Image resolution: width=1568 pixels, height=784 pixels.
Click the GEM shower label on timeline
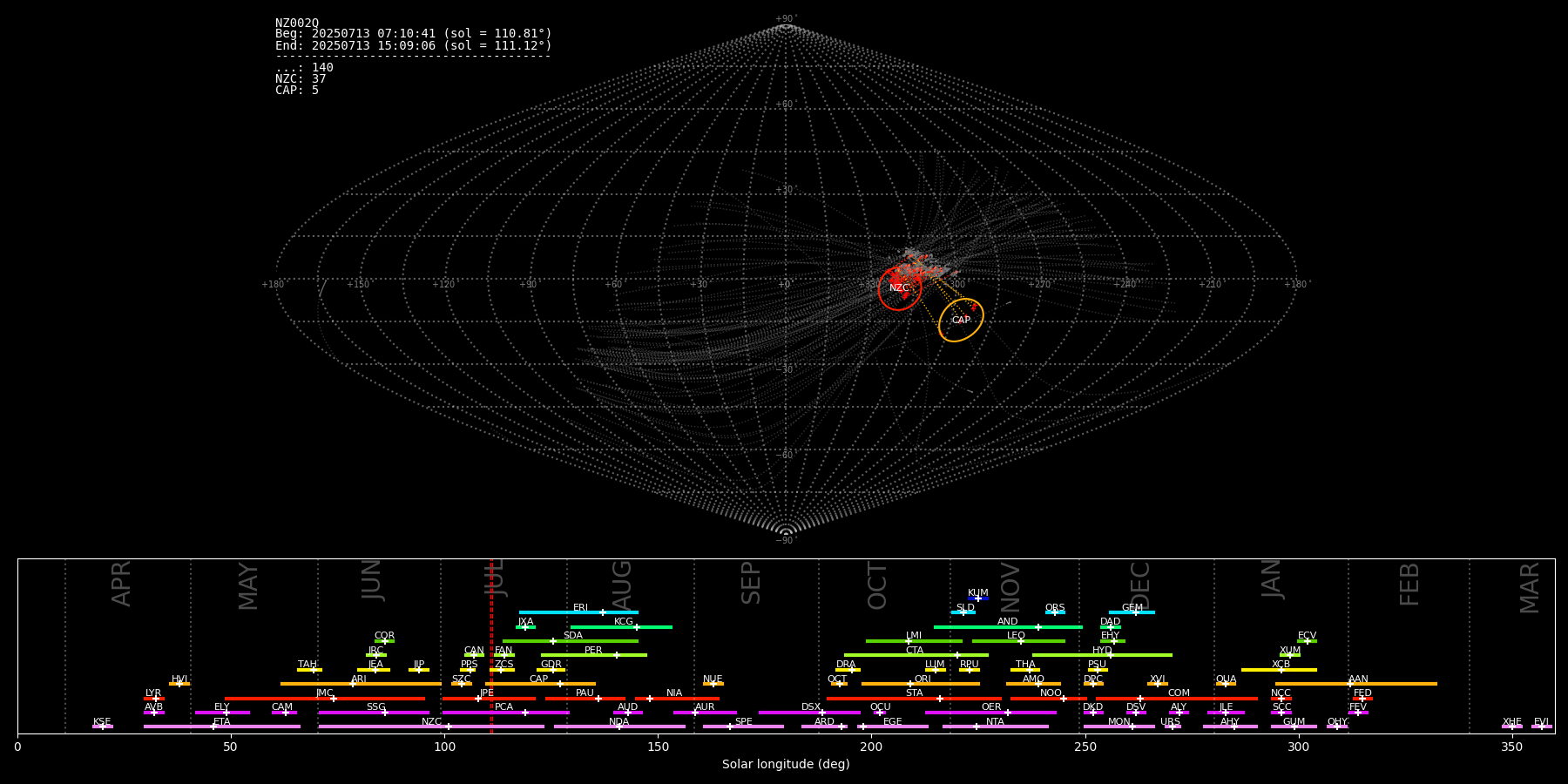pyautogui.click(x=1132, y=607)
